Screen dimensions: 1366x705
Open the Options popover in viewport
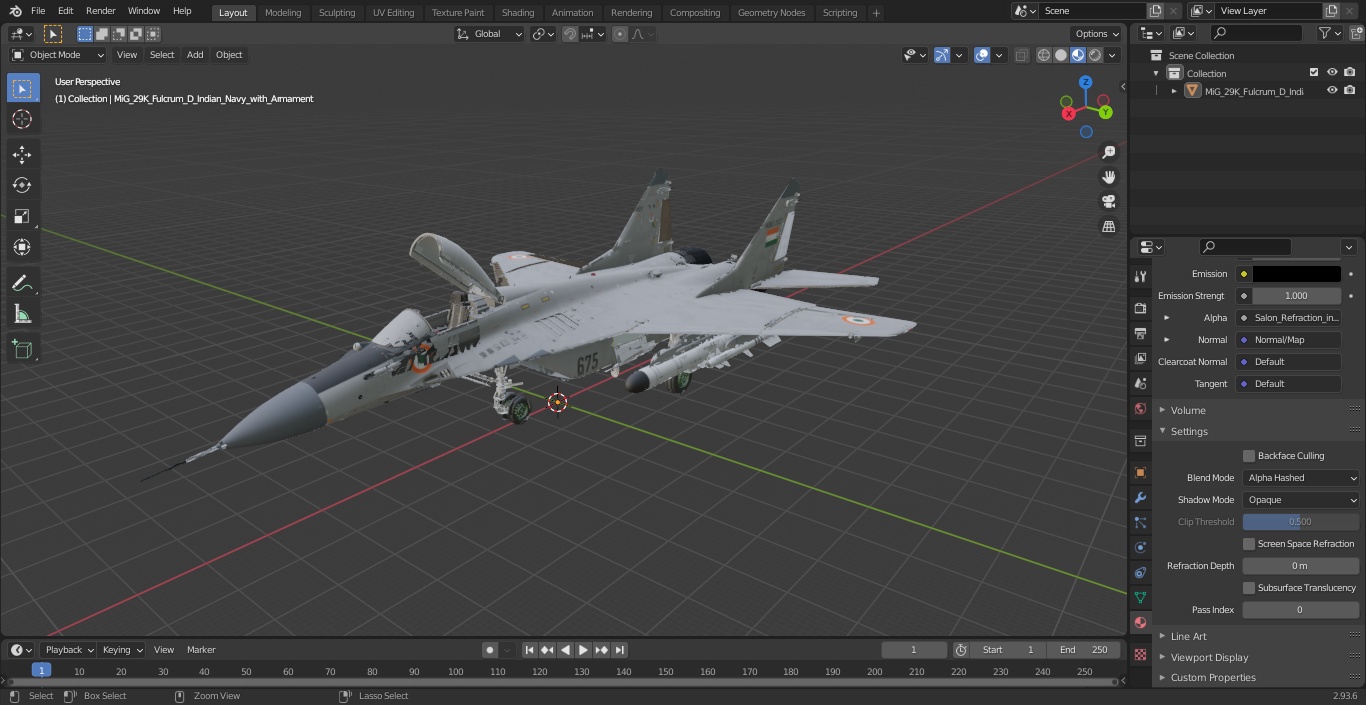pos(1097,34)
